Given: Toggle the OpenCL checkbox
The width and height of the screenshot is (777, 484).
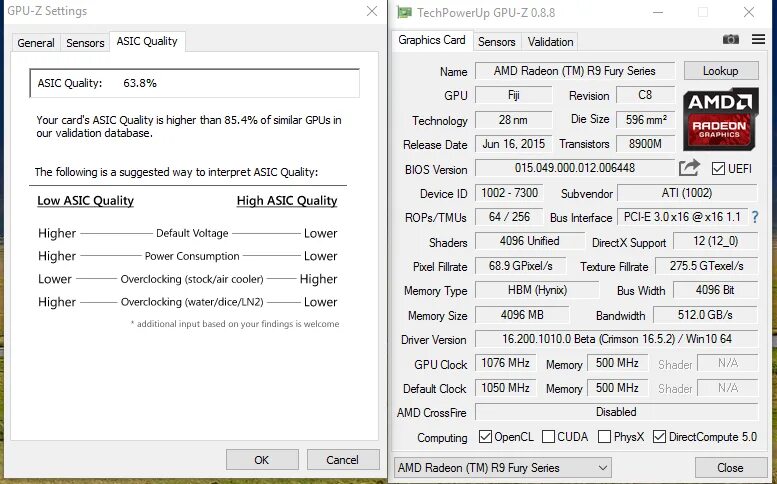Looking at the screenshot, I should tap(485, 436).
